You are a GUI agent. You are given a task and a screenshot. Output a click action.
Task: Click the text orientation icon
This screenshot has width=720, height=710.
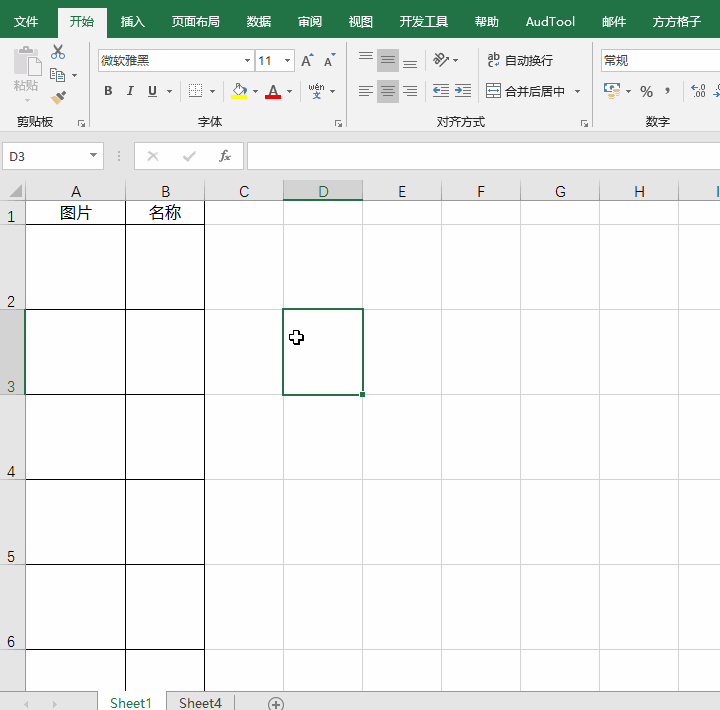pos(441,60)
